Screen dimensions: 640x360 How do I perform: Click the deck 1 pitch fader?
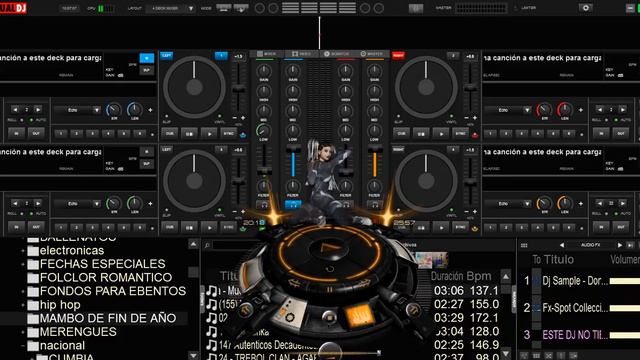(x=238, y=89)
